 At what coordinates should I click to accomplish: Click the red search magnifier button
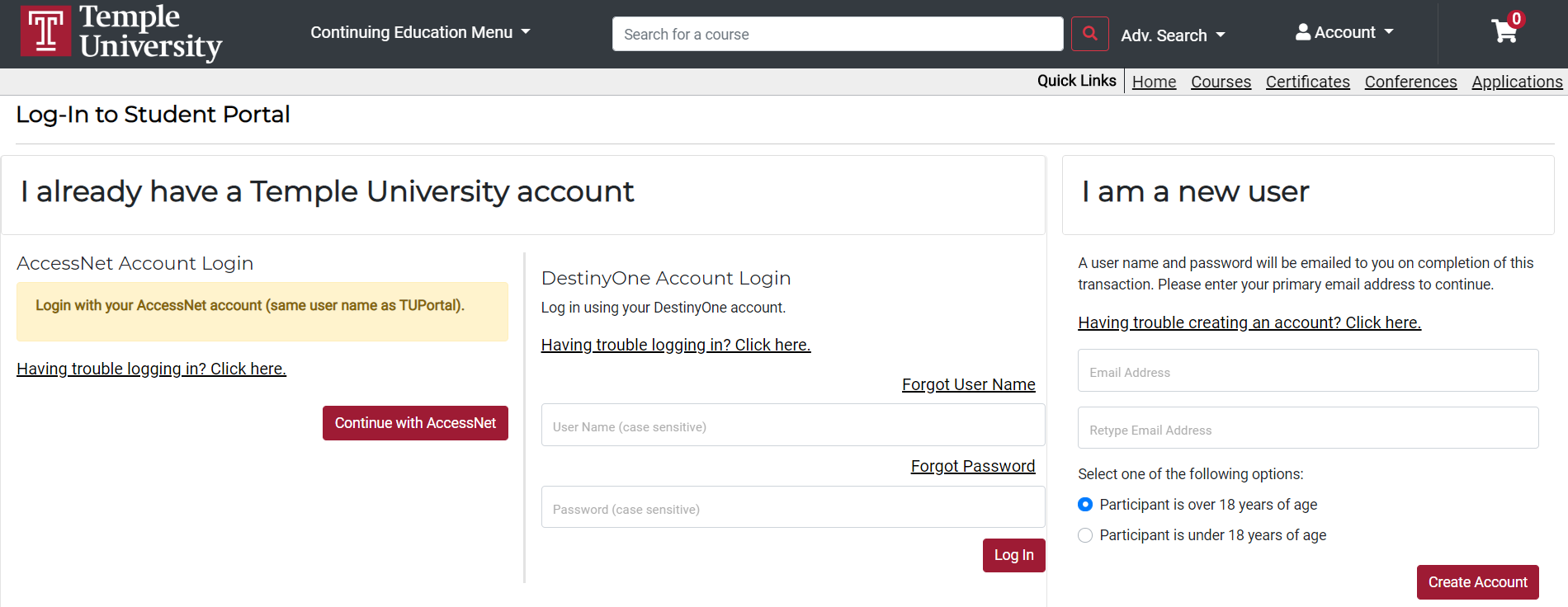1089,34
